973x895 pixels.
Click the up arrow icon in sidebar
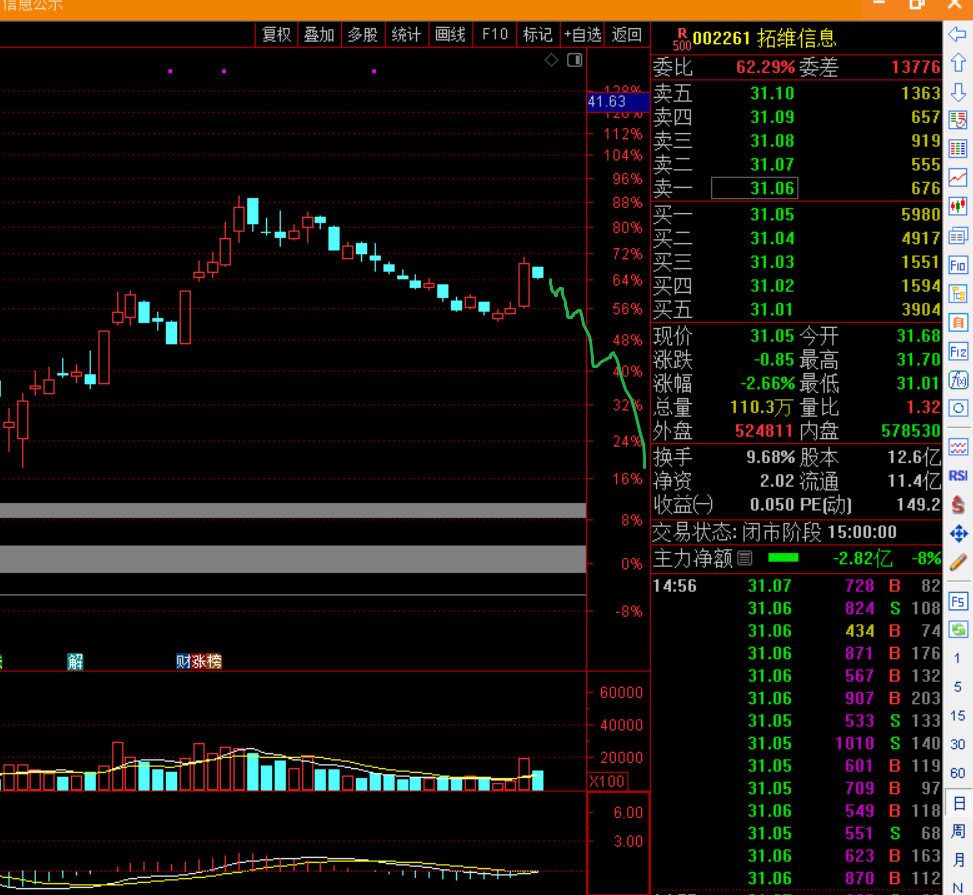tap(957, 63)
